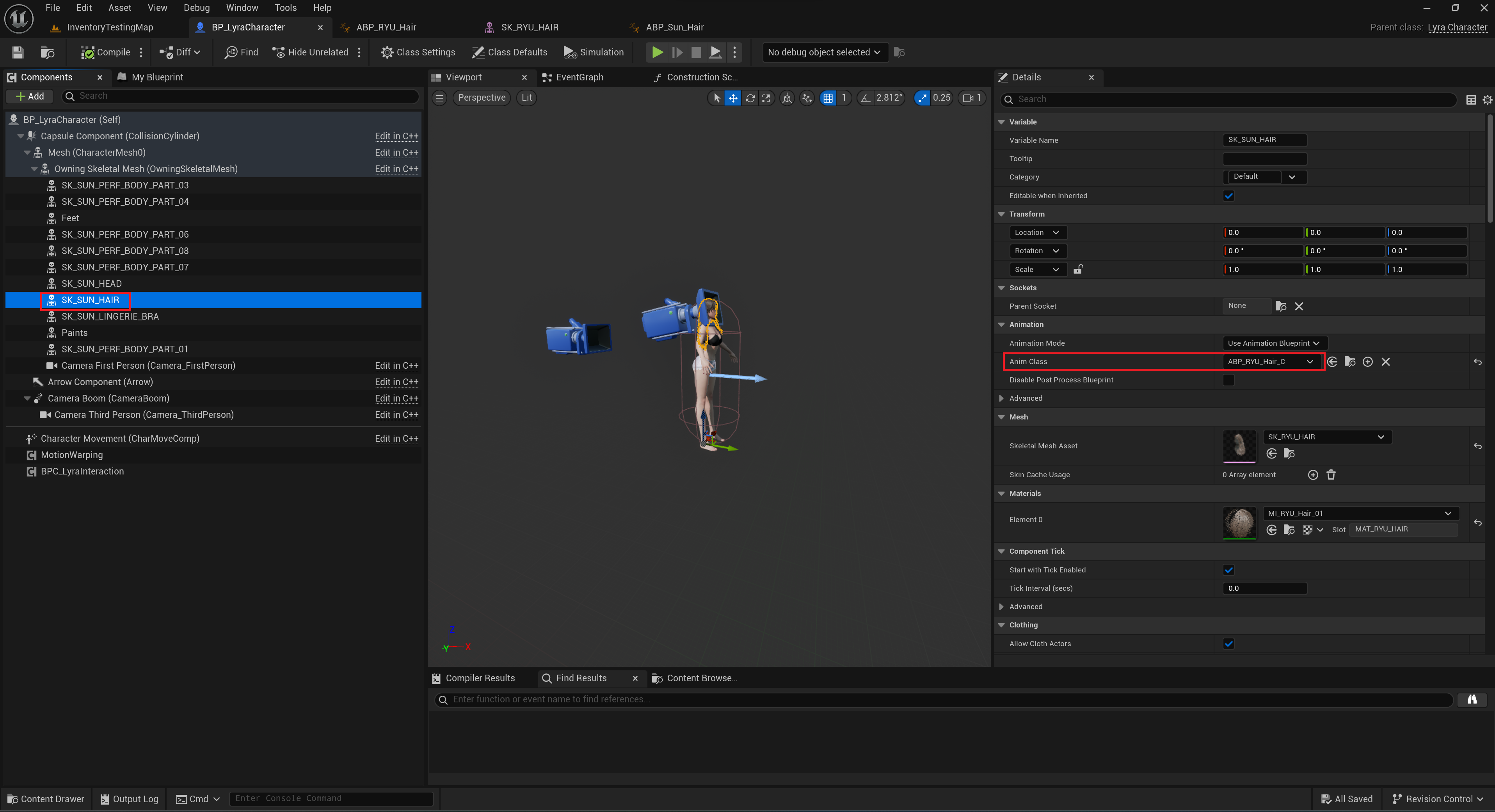Click the Save icon in toolbar
The image size is (1495, 812).
pyautogui.click(x=18, y=52)
